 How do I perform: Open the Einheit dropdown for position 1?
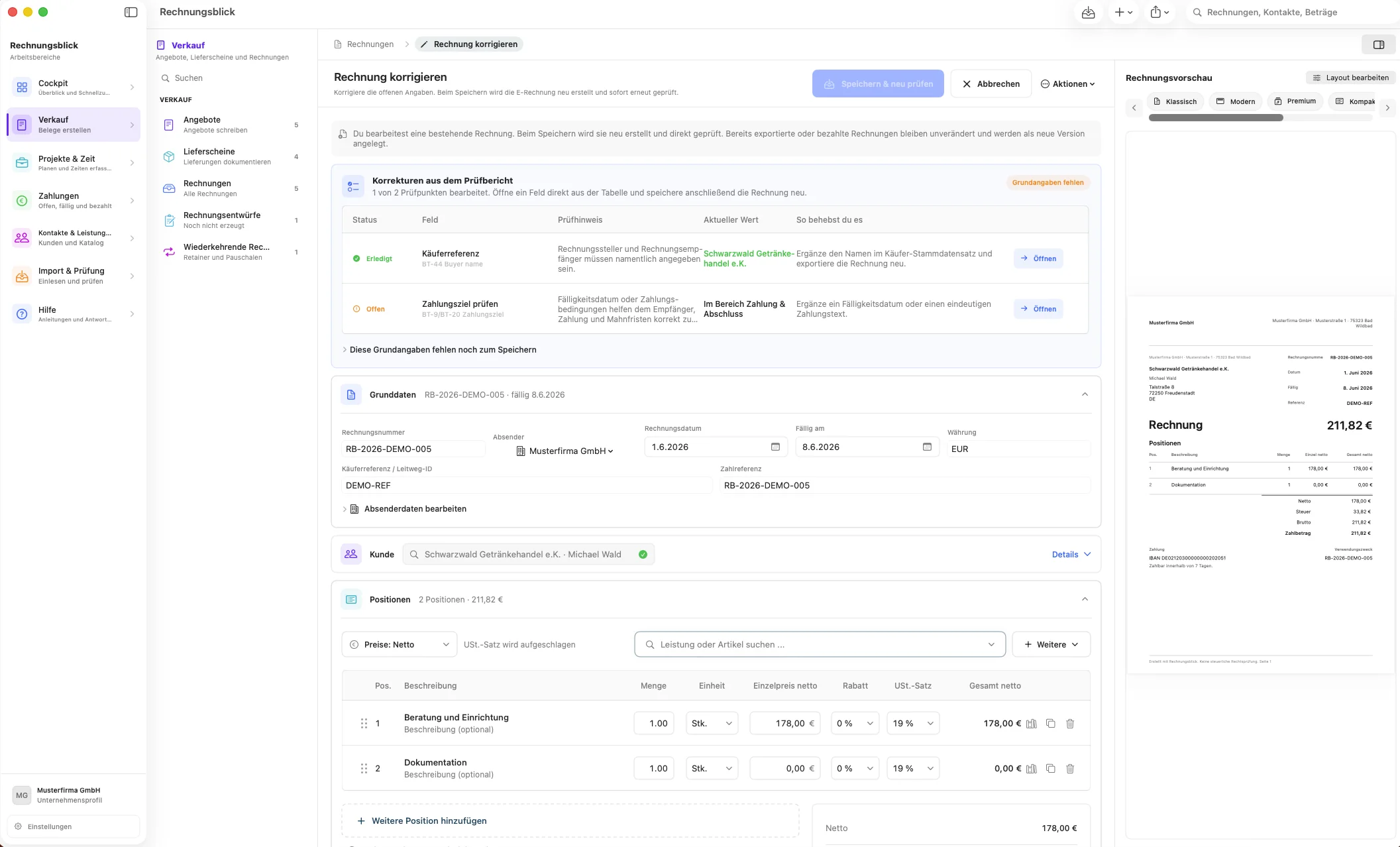pyautogui.click(x=712, y=724)
